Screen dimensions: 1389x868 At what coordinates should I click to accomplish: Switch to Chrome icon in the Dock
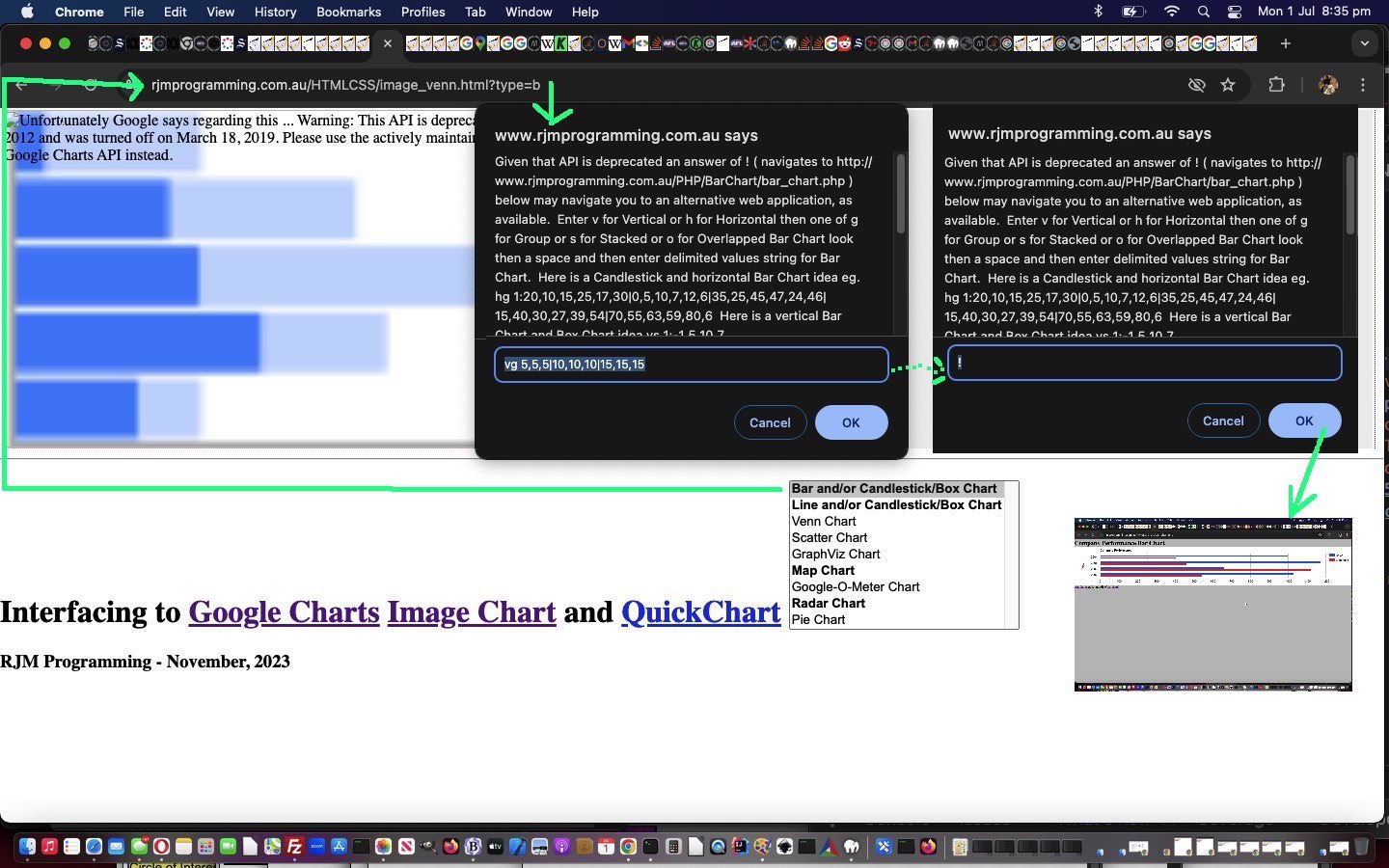[628, 847]
